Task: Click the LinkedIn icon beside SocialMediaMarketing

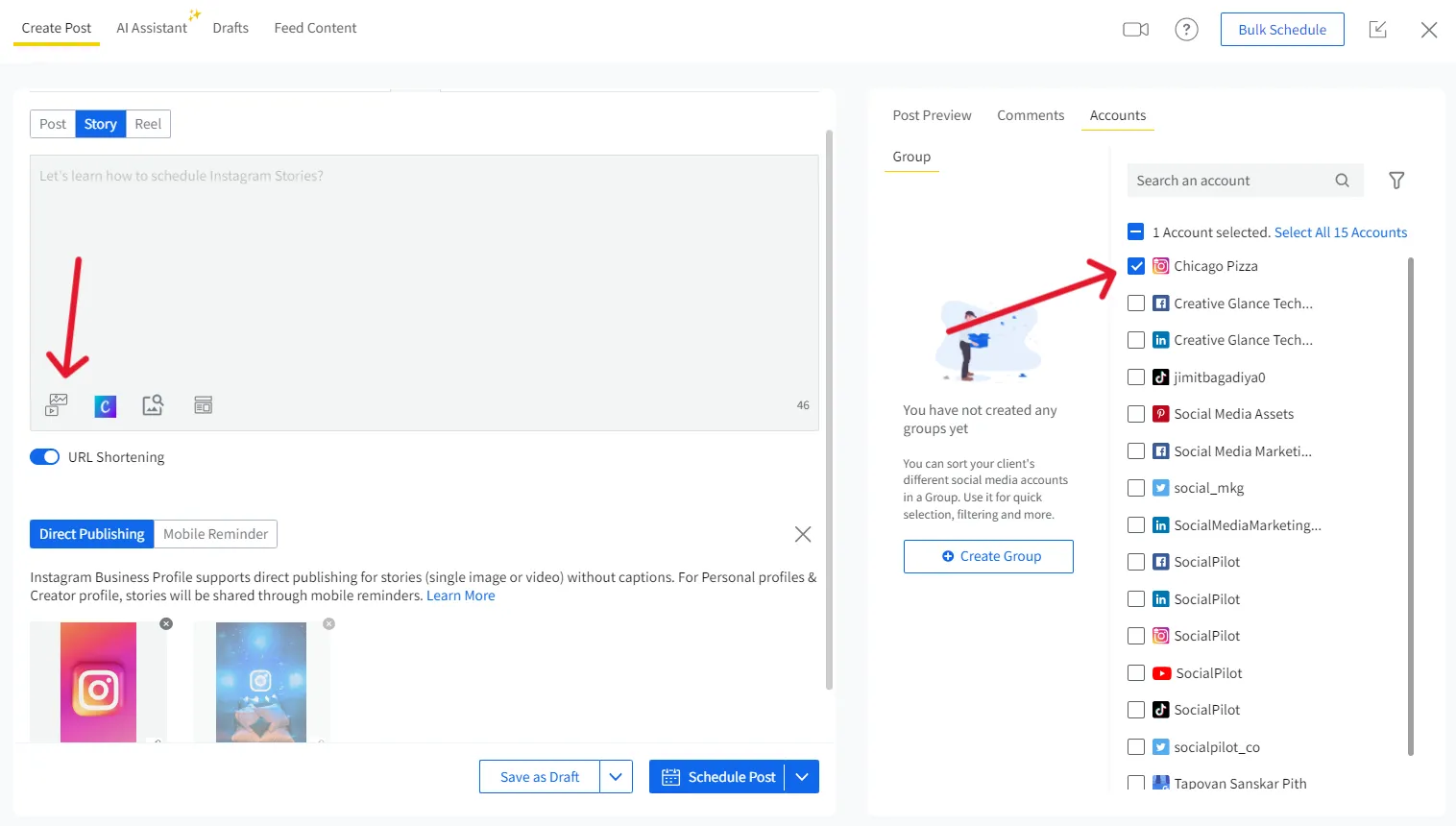Action: point(1161,525)
